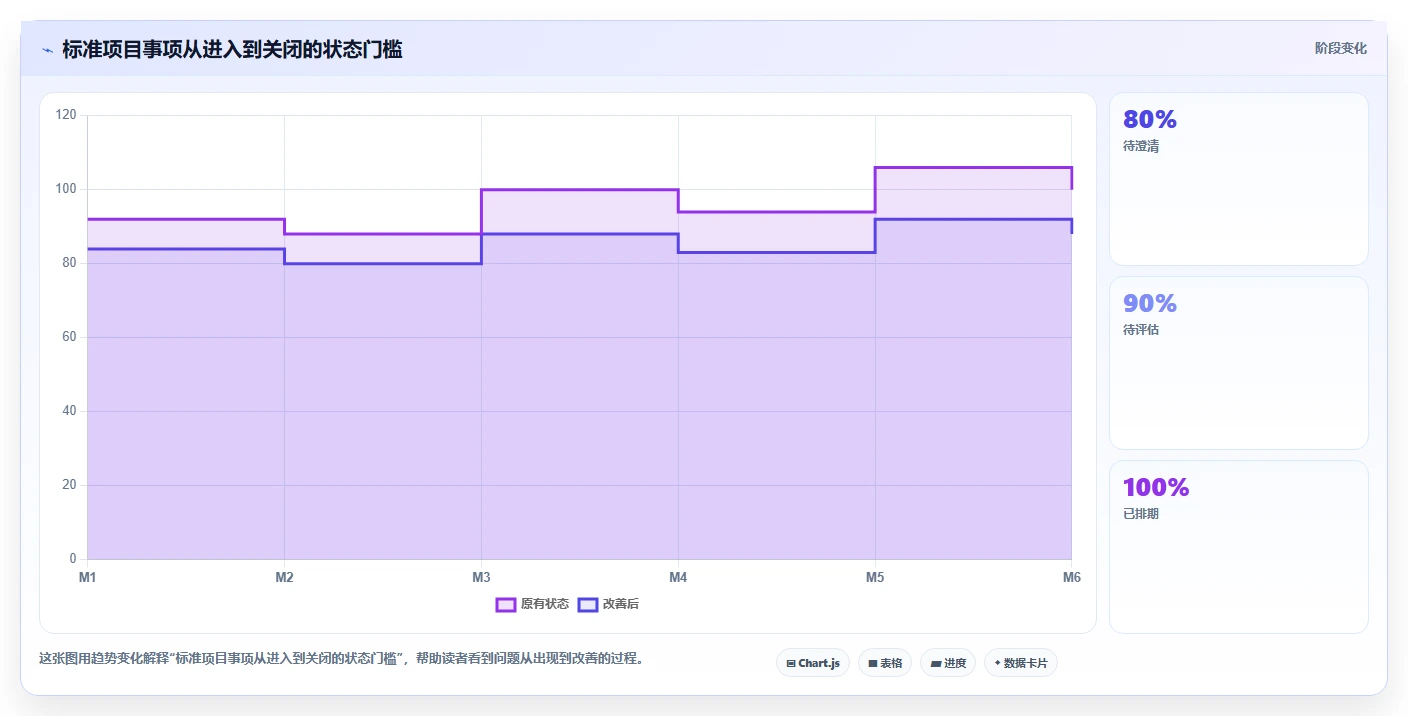Click the 已排期 label
This screenshot has height=716, width=1408.
point(1141,514)
